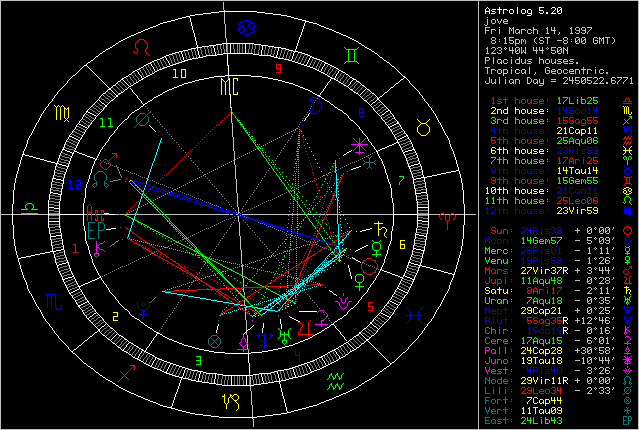This screenshot has width=639, height=430.
Task: Click house number 10 inside the wheel
Action: [179, 73]
